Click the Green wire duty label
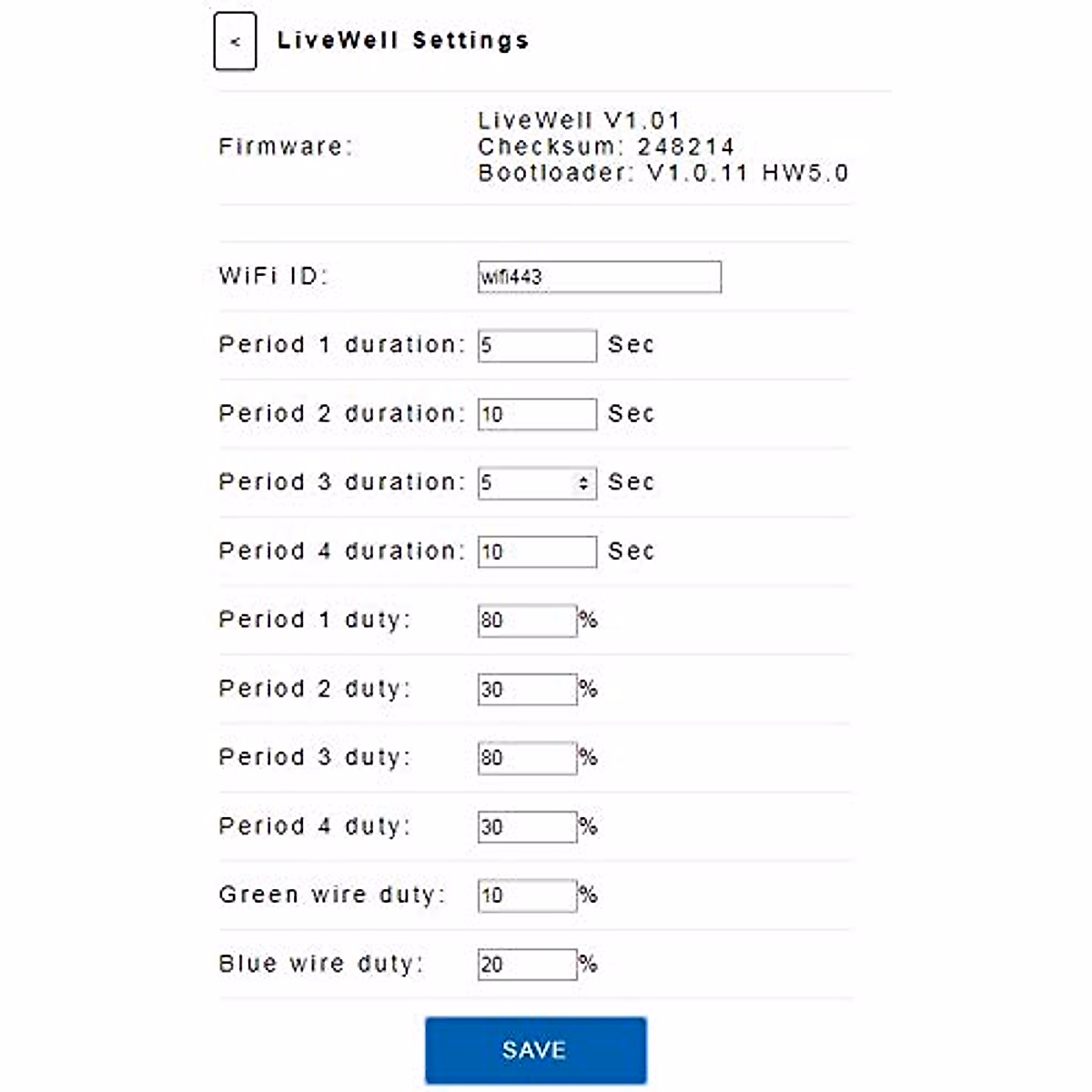Viewport: 1092px width, 1092px height. [331, 895]
